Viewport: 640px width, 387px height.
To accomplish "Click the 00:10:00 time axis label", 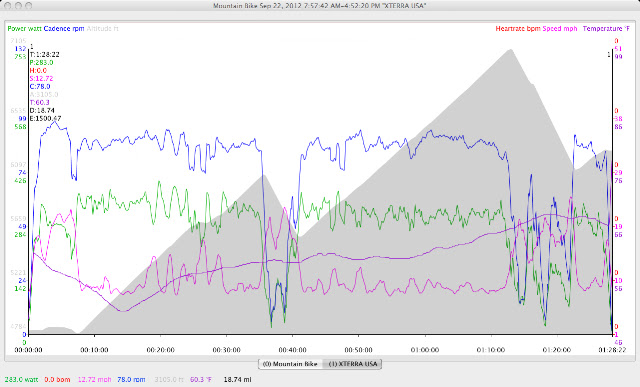I will point(94,350).
